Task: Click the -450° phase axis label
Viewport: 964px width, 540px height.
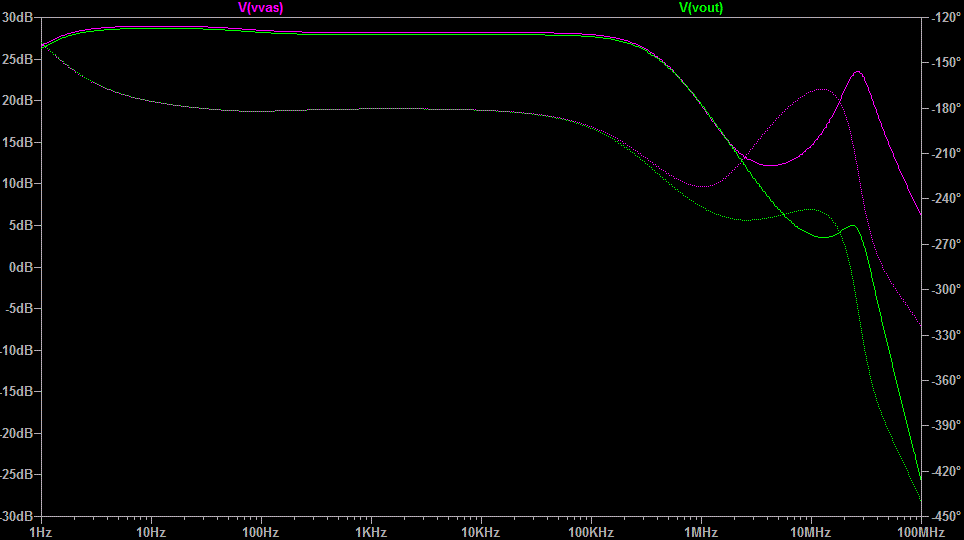Action: [946, 516]
